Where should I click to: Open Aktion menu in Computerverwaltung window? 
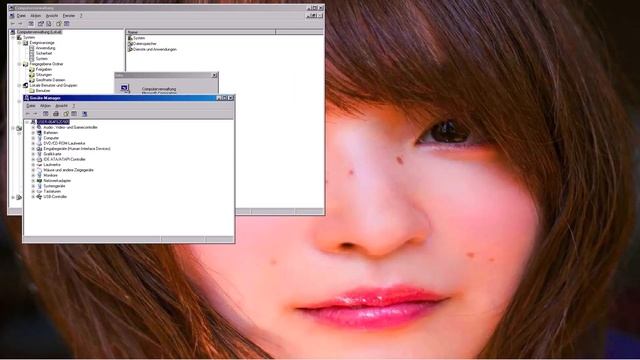click(x=36, y=16)
